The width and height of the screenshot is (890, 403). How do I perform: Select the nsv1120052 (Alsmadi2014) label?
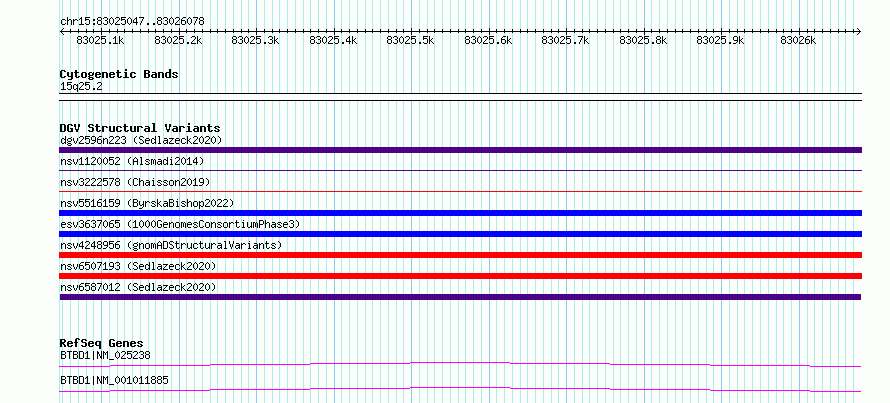click(x=132, y=161)
